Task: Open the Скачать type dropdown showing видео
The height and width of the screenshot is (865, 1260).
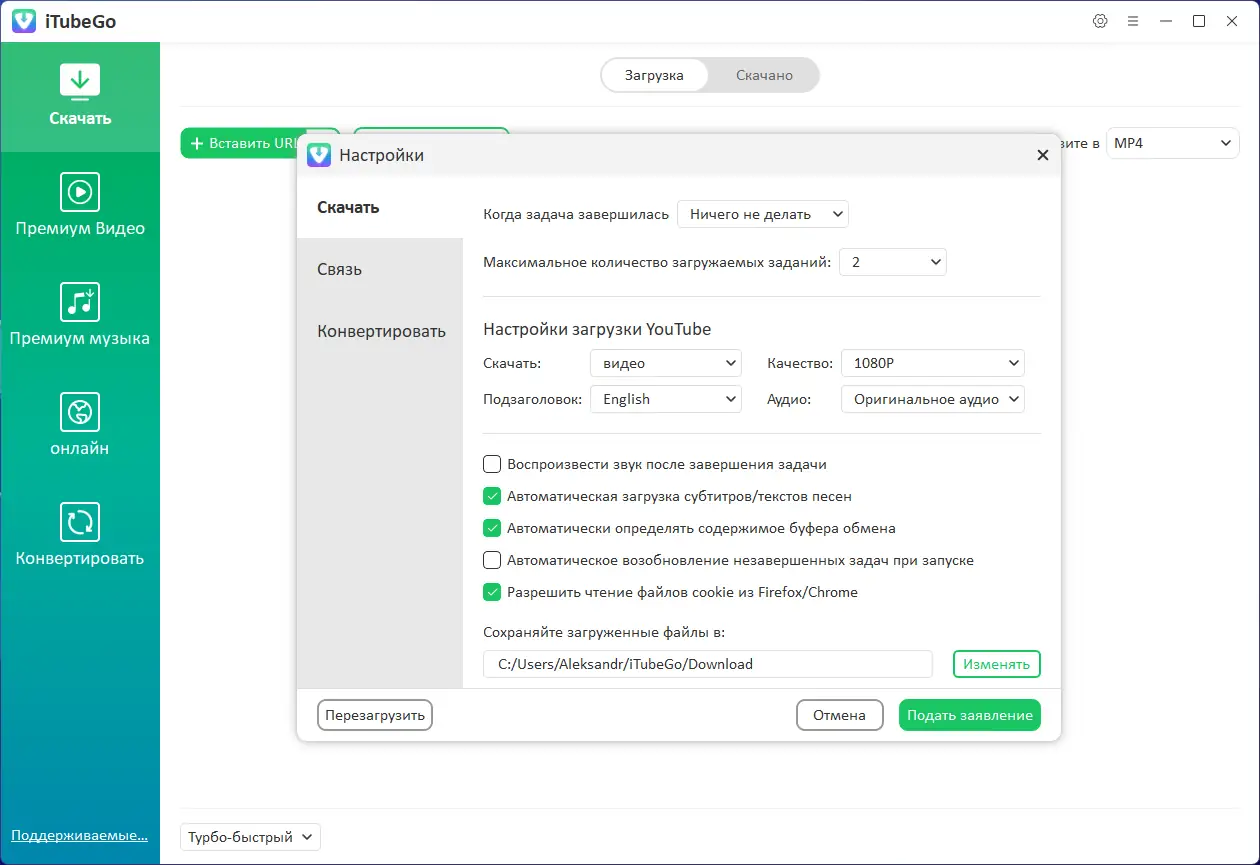Action: [666, 363]
